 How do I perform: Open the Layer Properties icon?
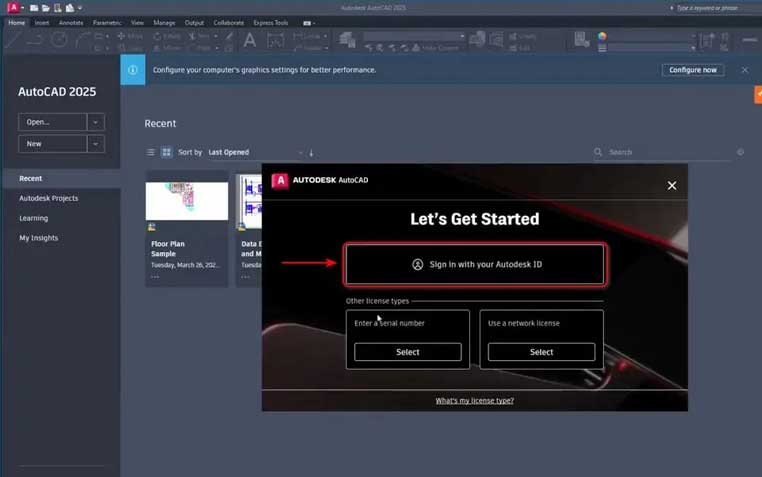click(347, 40)
